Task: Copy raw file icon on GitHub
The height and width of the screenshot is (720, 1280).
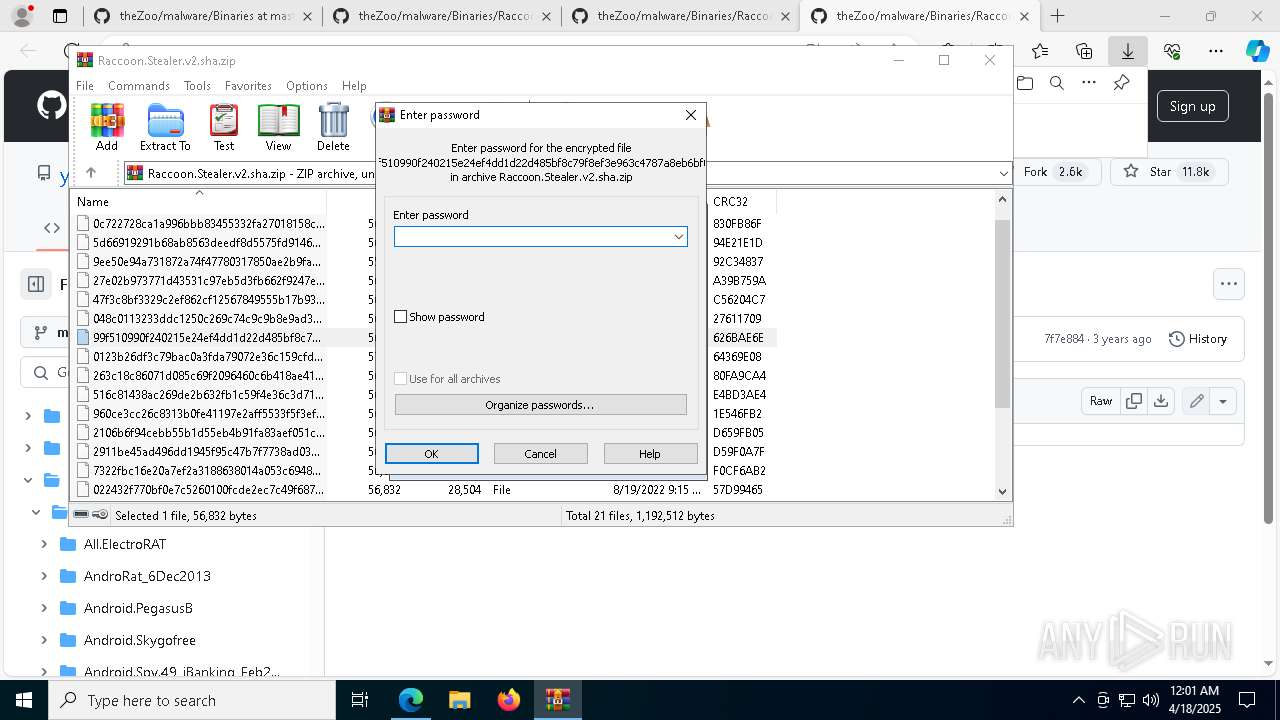Action: (1134, 401)
